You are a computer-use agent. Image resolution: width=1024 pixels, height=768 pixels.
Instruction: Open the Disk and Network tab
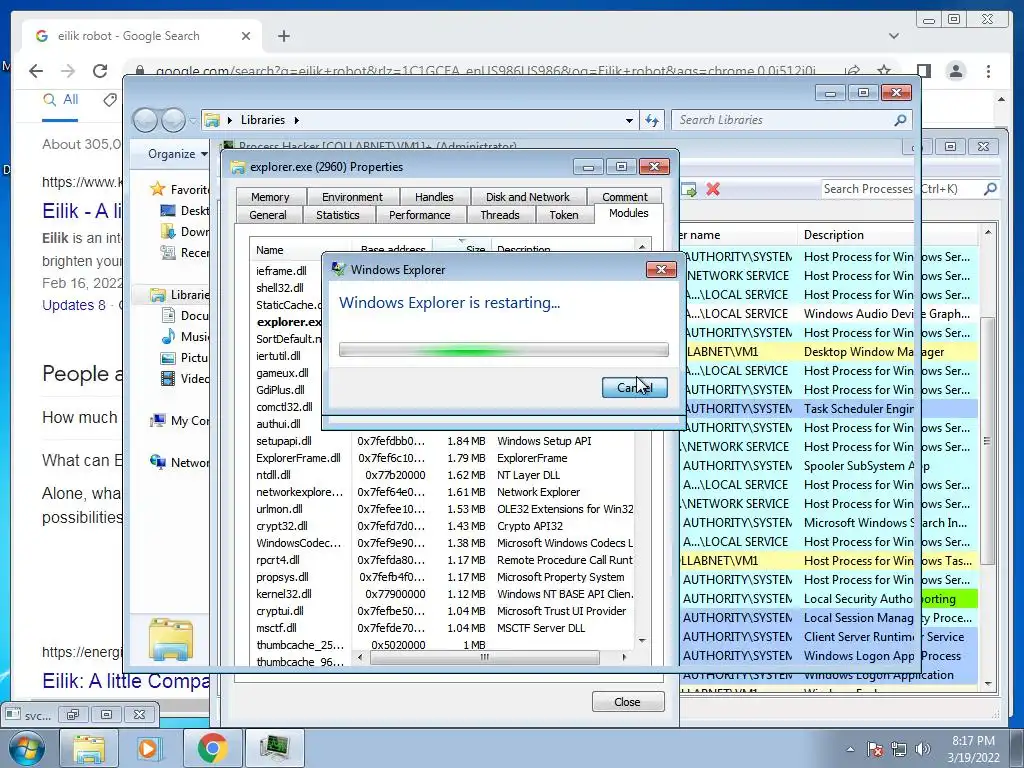coord(527,197)
